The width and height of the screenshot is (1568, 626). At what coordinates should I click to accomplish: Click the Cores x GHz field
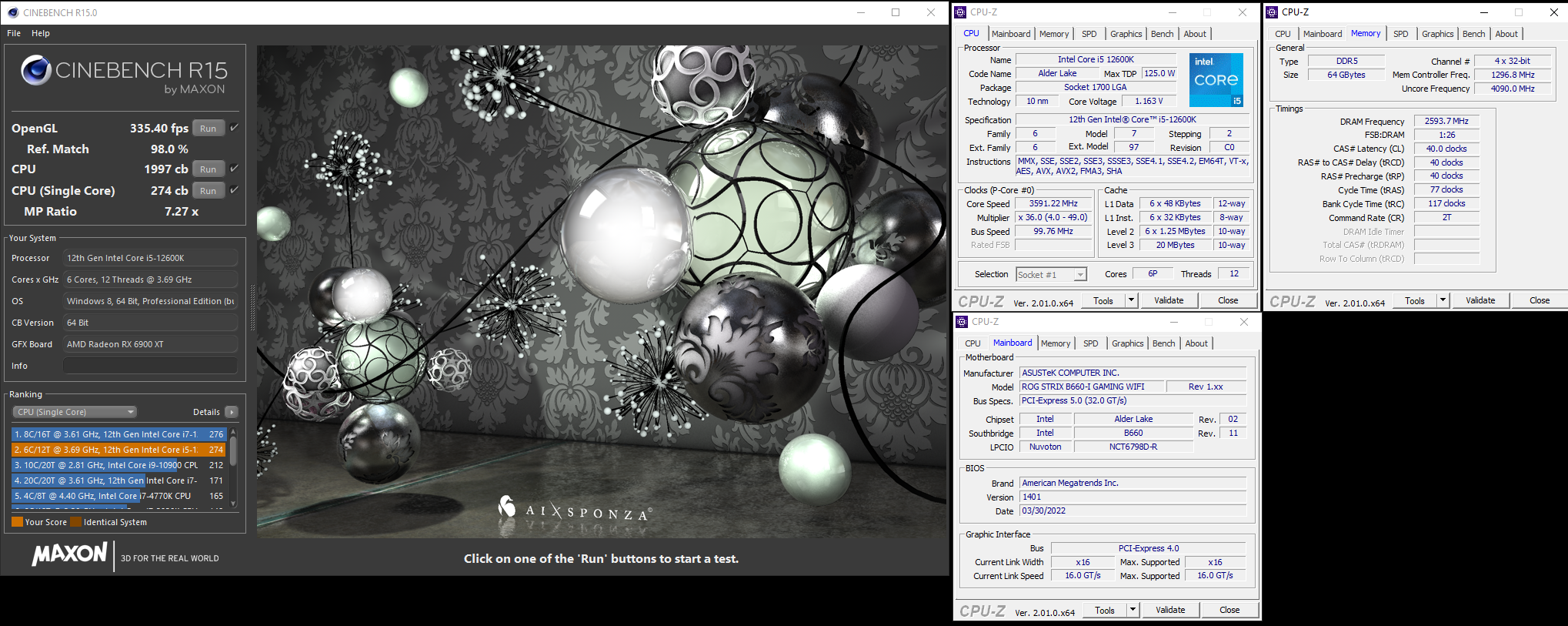tap(150, 280)
